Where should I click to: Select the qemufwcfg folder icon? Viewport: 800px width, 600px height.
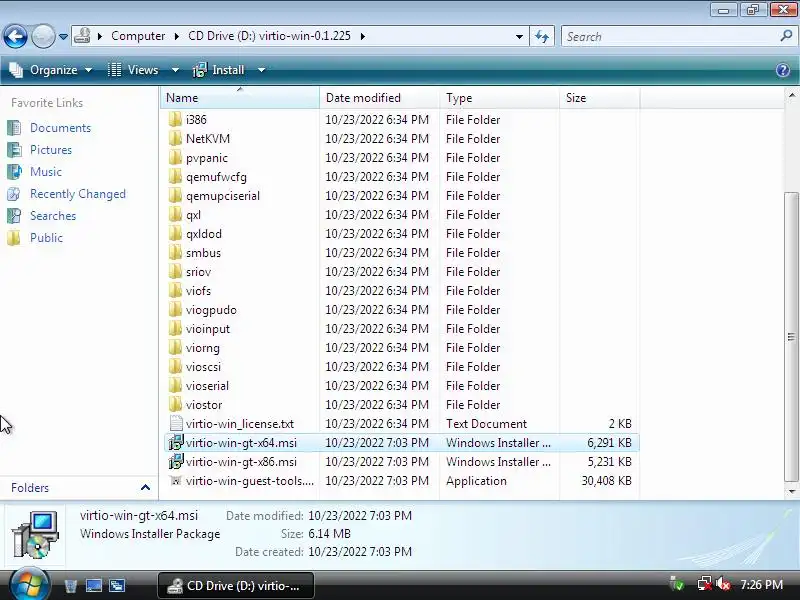[175, 177]
